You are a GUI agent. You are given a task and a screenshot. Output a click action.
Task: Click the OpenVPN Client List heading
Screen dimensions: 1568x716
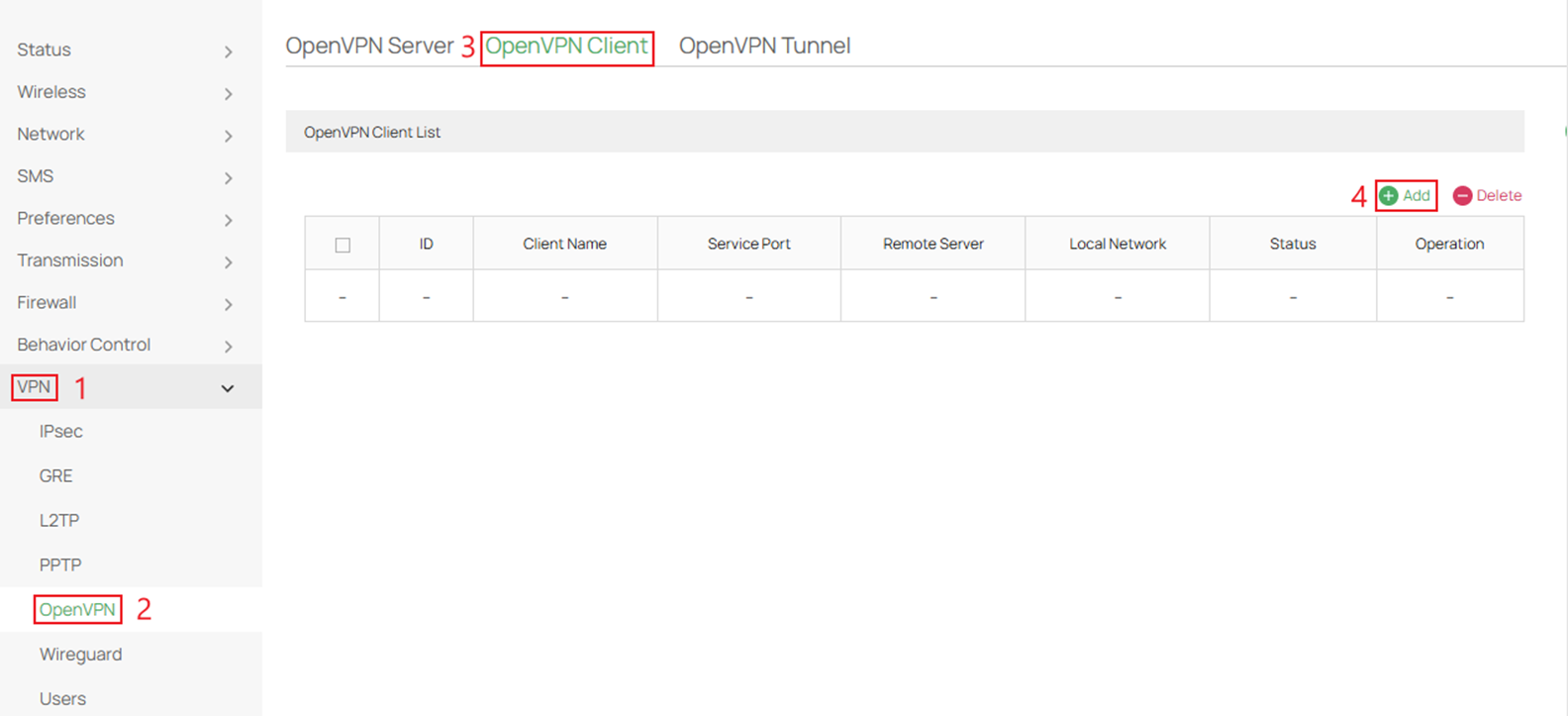pyautogui.click(x=372, y=133)
